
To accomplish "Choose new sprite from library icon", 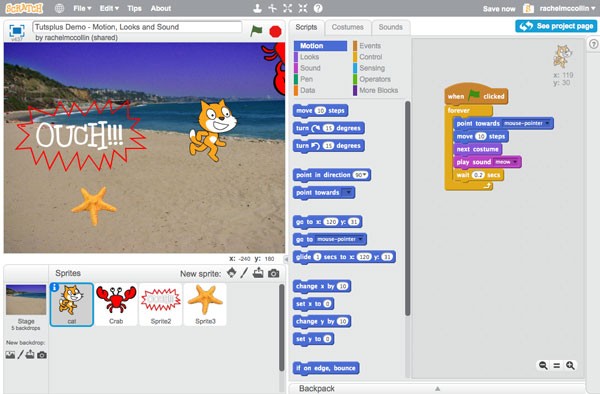I will [232, 273].
